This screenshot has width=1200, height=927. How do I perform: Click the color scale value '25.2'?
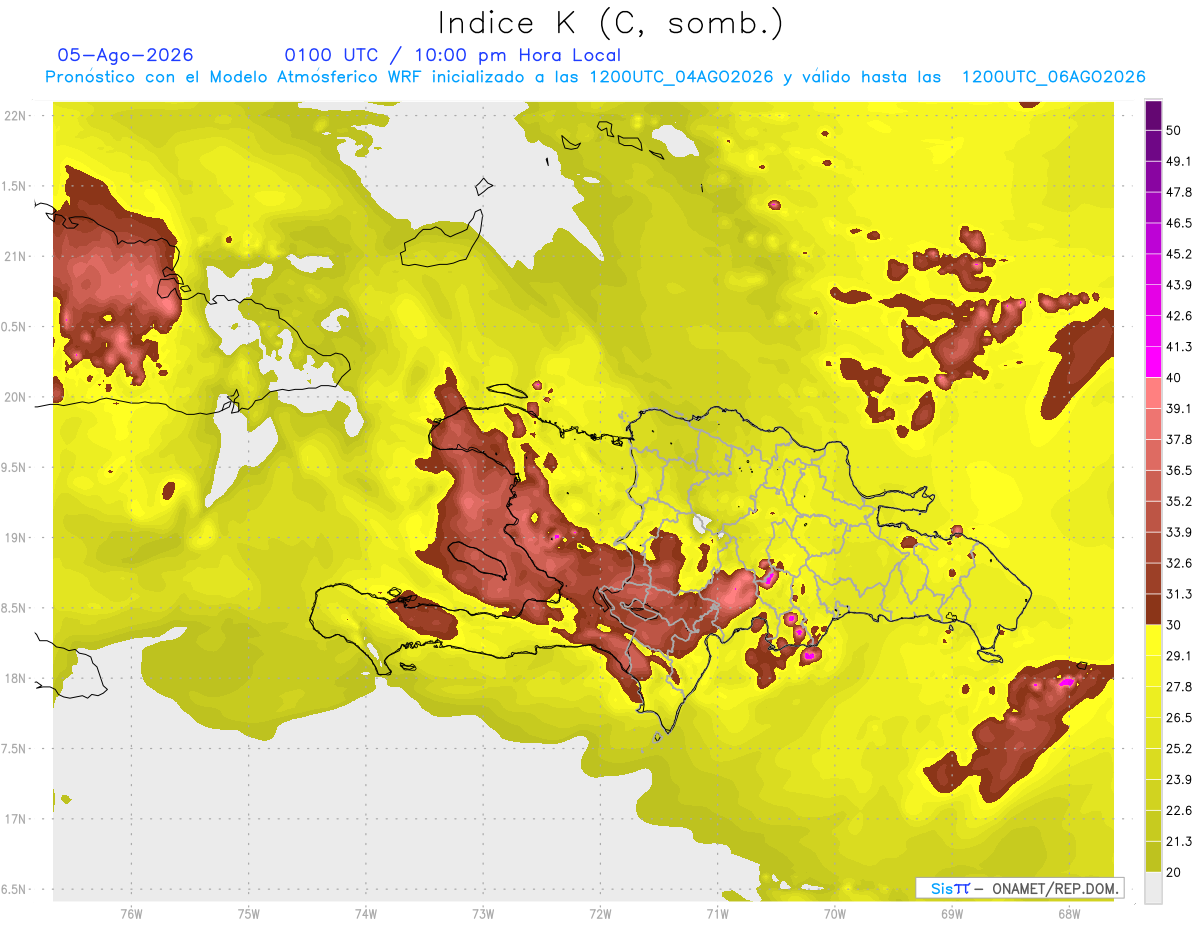click(1179, 749)
